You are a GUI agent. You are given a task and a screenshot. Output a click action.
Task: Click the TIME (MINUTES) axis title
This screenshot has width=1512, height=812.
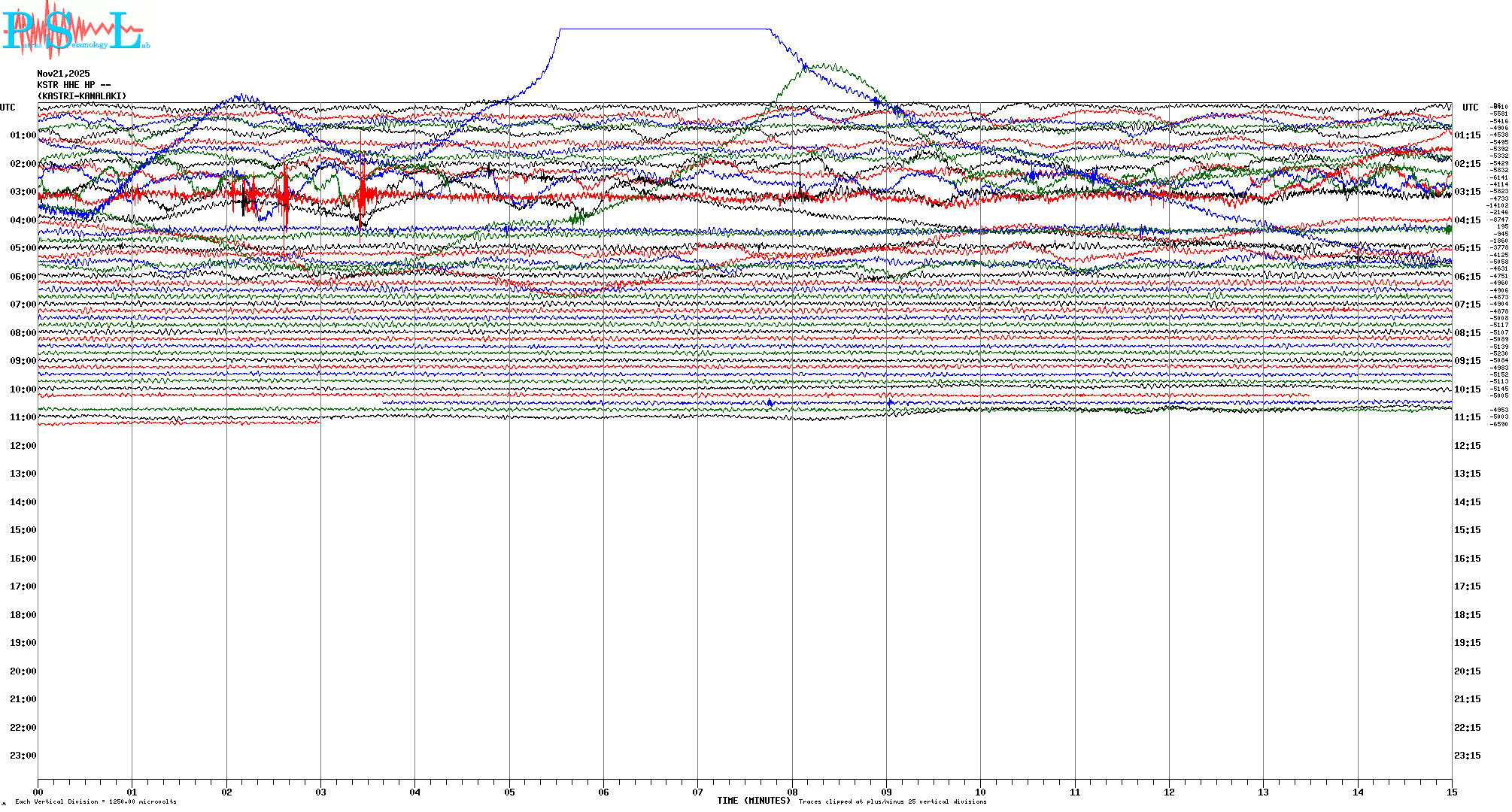click(753, 801)
